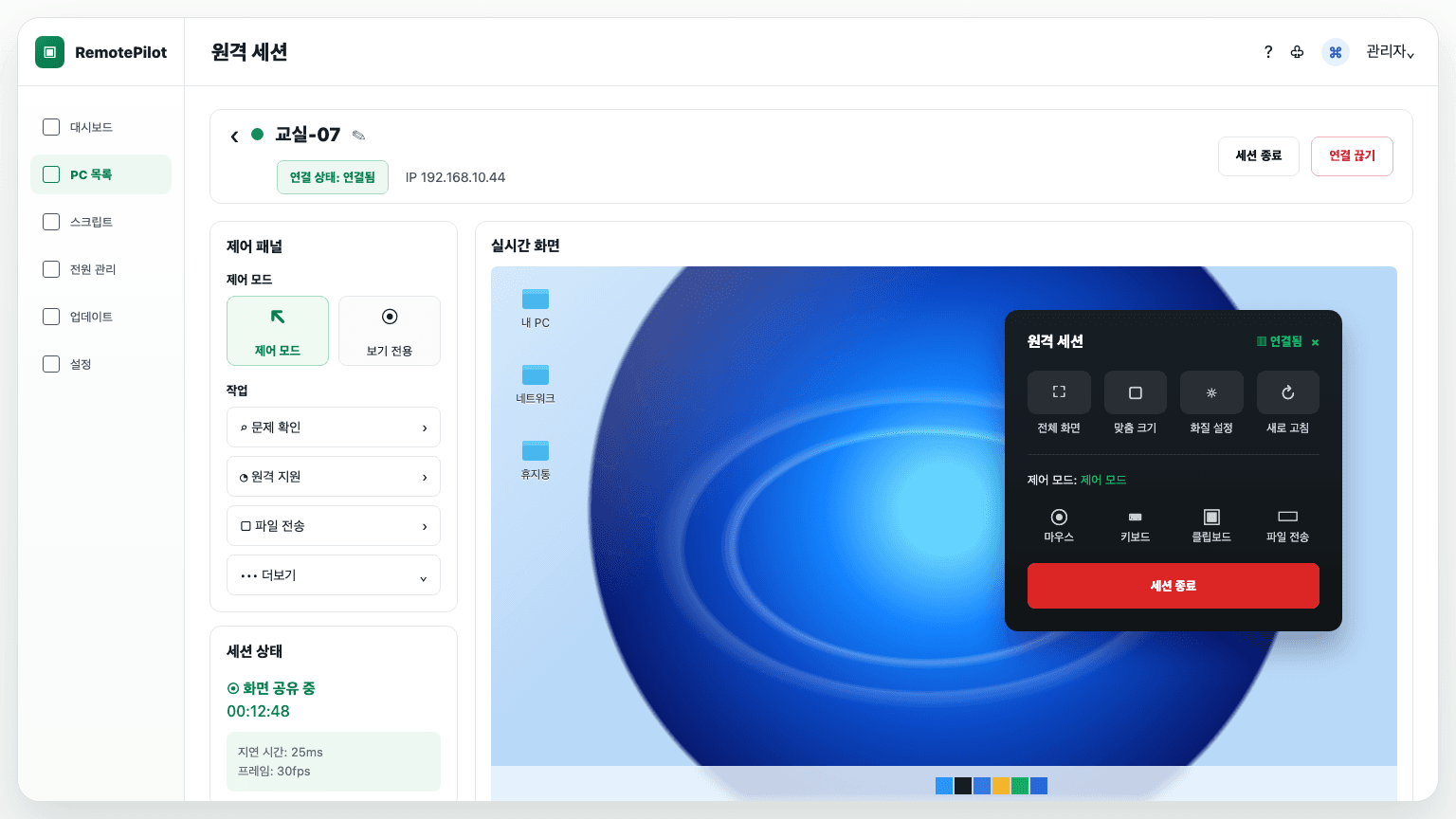Click the last blue remote taskbar icon
This screenshot has height=819, width=1456.
(x=1039, y=786)
